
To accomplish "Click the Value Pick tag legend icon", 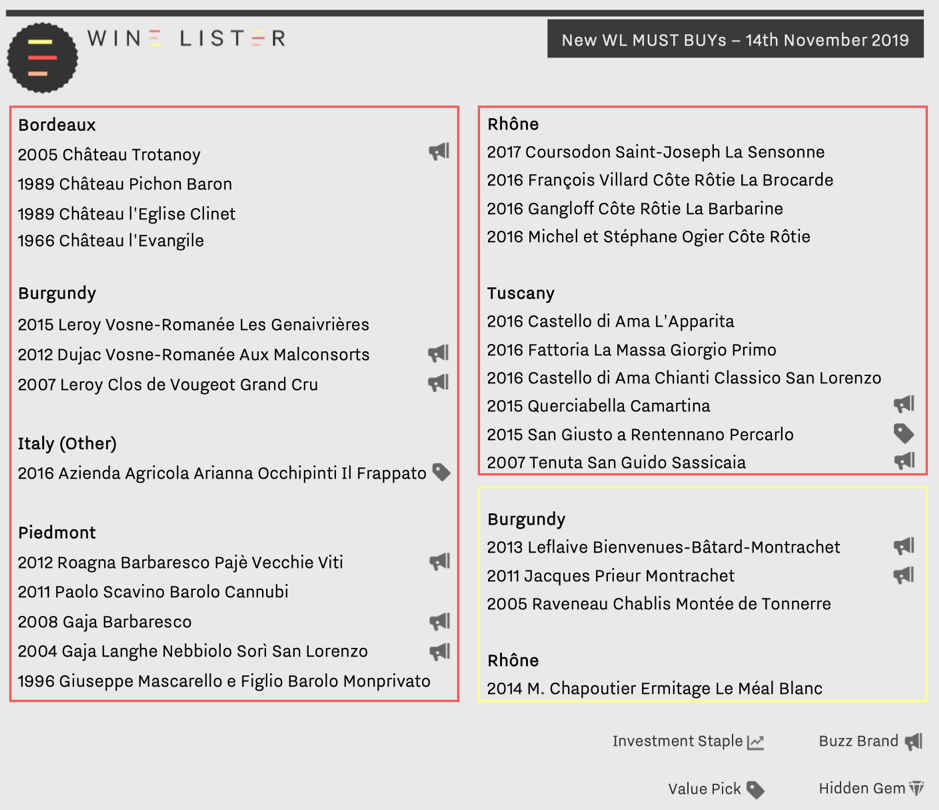I will click(x=756, y=790).
